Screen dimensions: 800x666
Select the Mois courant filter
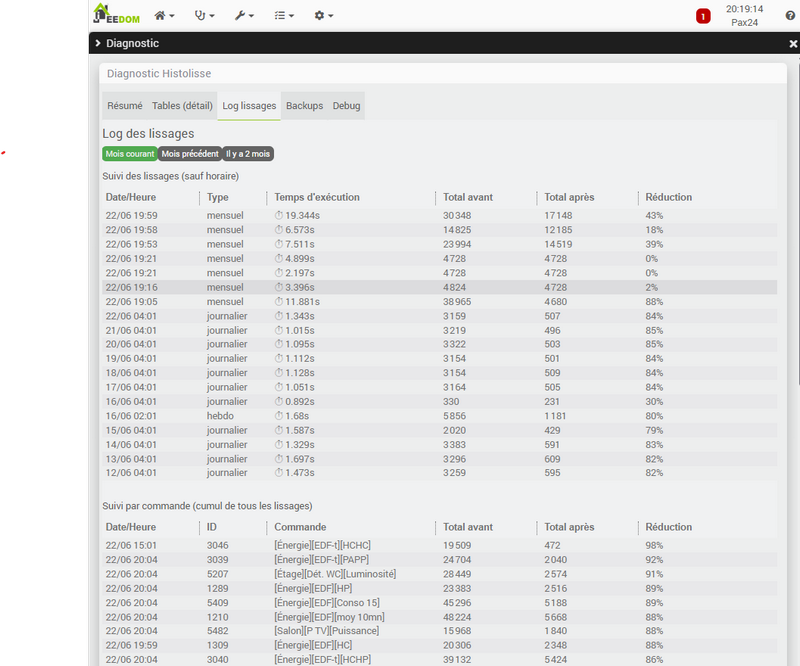[129, 154]
